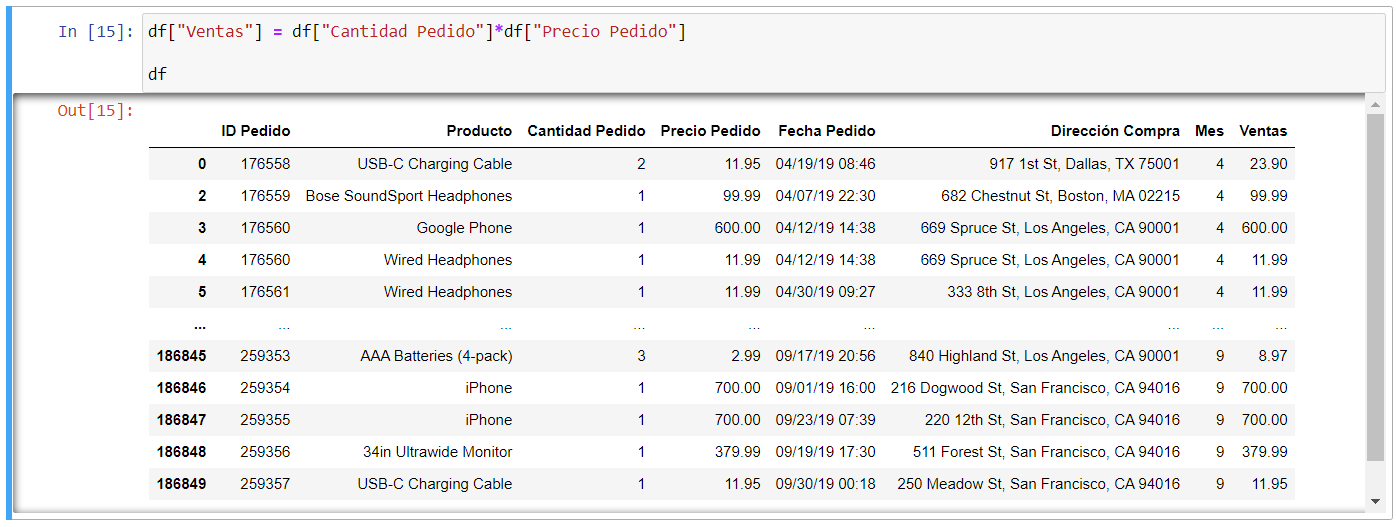Image resolution: width=1396 pixels, height=527 pixels.
Task: Click the "ID Pedido" column header
Action: coord(255,131)
